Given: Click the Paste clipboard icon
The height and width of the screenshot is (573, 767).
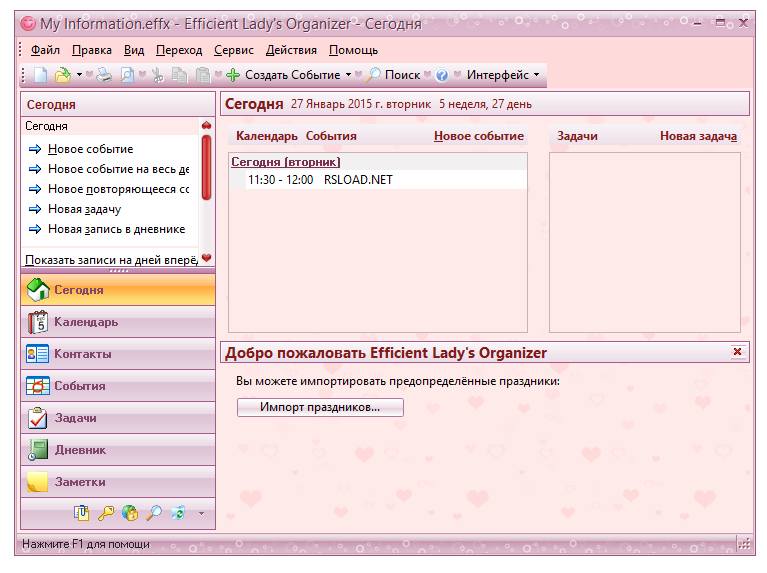Looking at the screenshot, I should tap(203, 75).
